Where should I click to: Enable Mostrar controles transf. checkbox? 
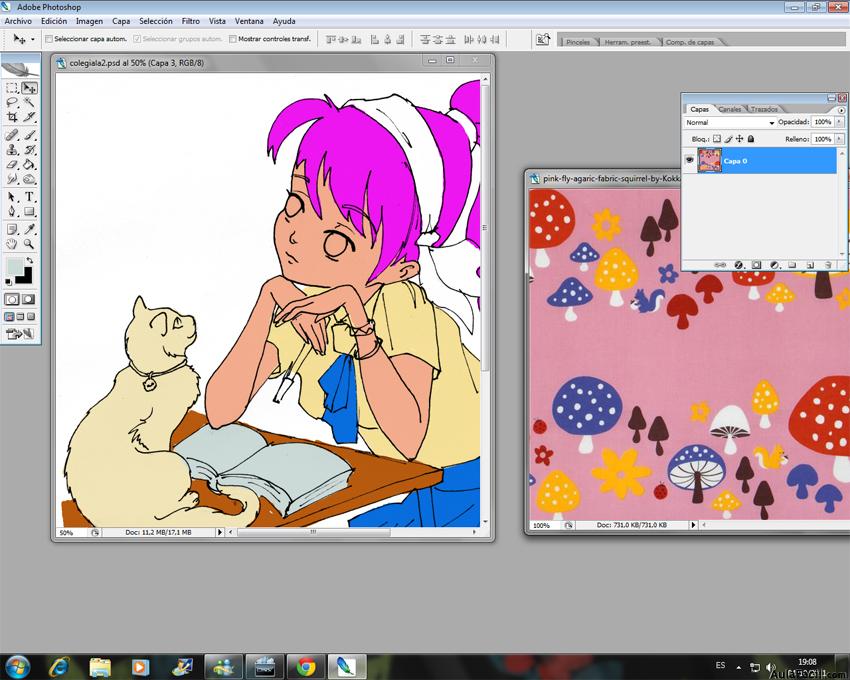click(233, 39)
